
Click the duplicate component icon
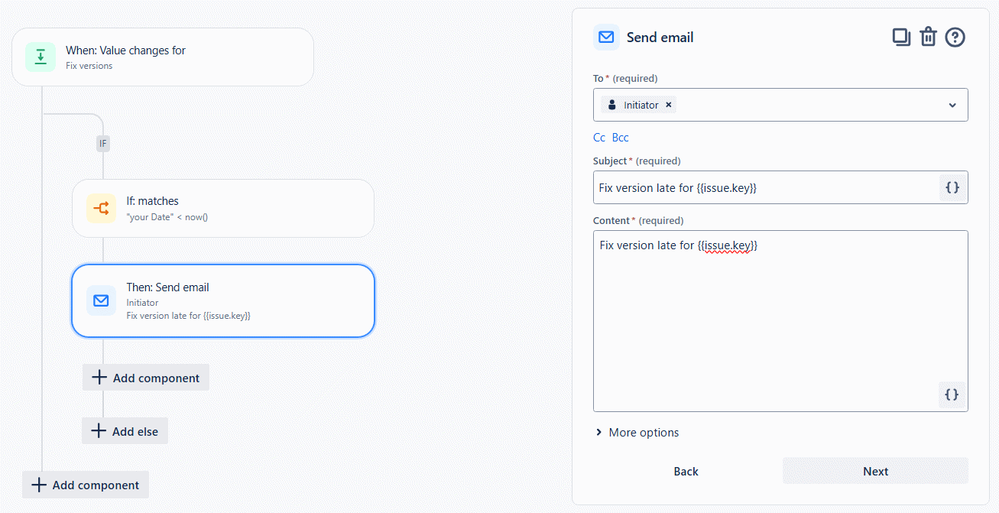[901, 38]
